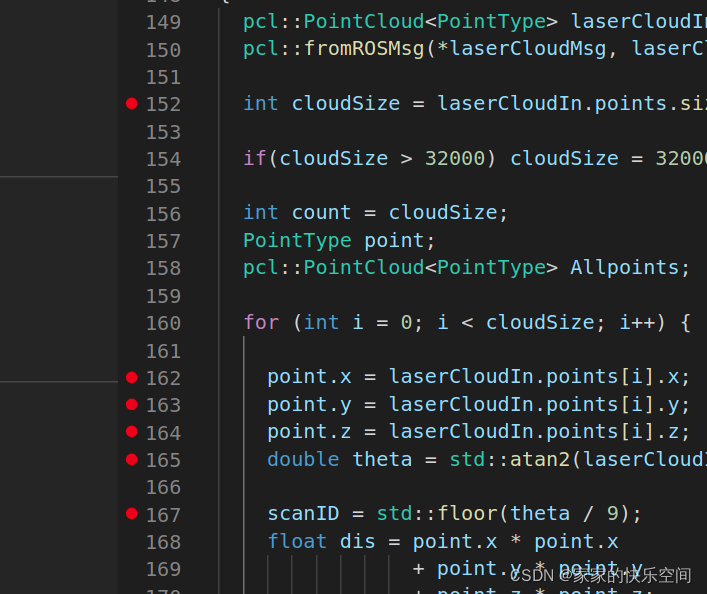Click the std::atan2 call
This screenshot has width=707, height=594.
(x=510, y=460)
